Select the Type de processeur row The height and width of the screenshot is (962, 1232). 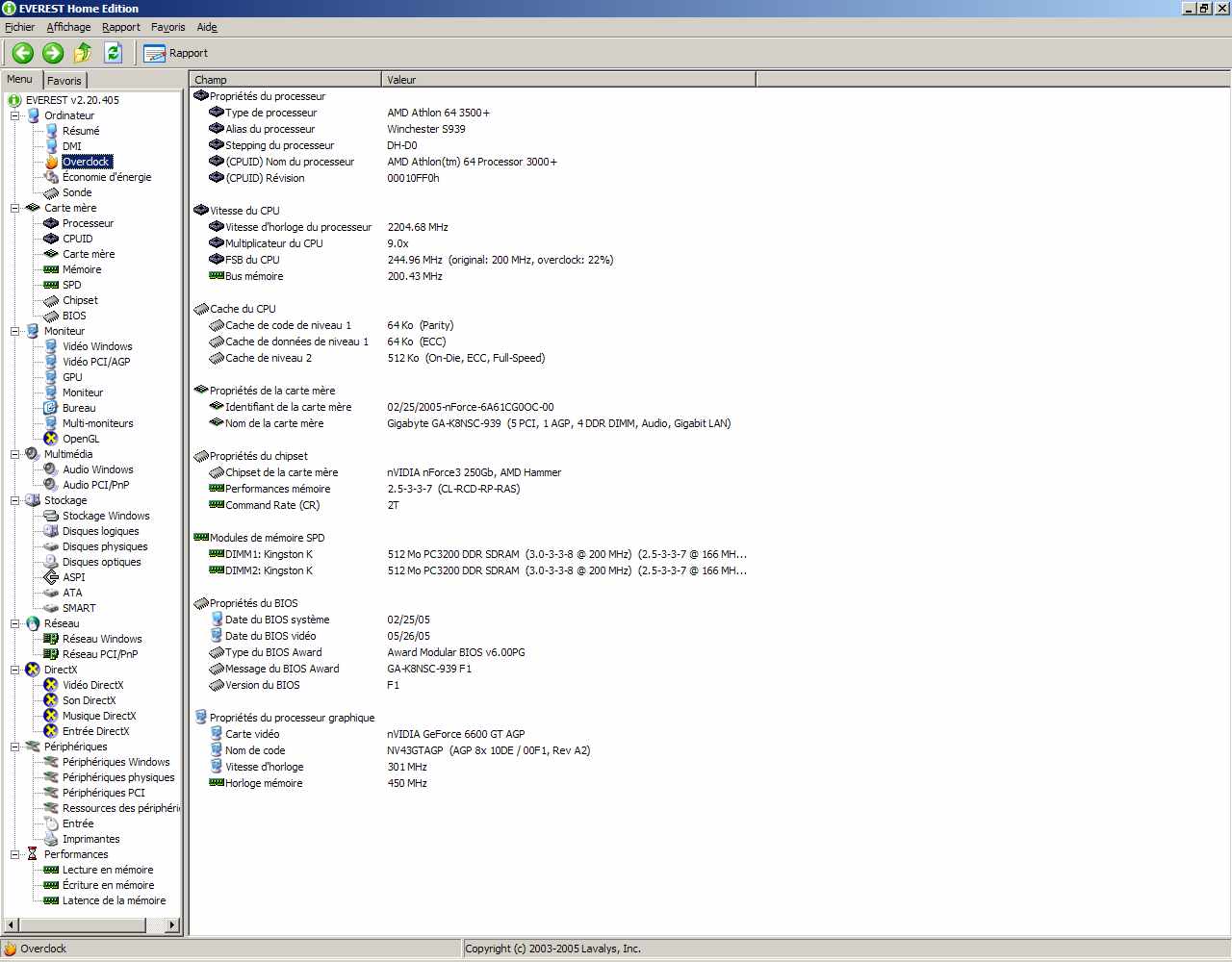349,113
